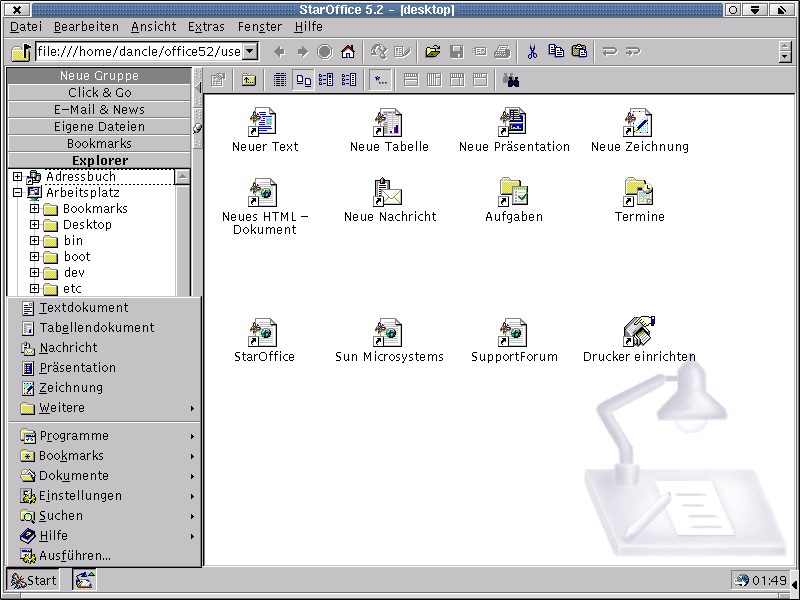800x600 pixels.
Task: Click the Up one level folder icon
Action: click(x=249, y=80)
